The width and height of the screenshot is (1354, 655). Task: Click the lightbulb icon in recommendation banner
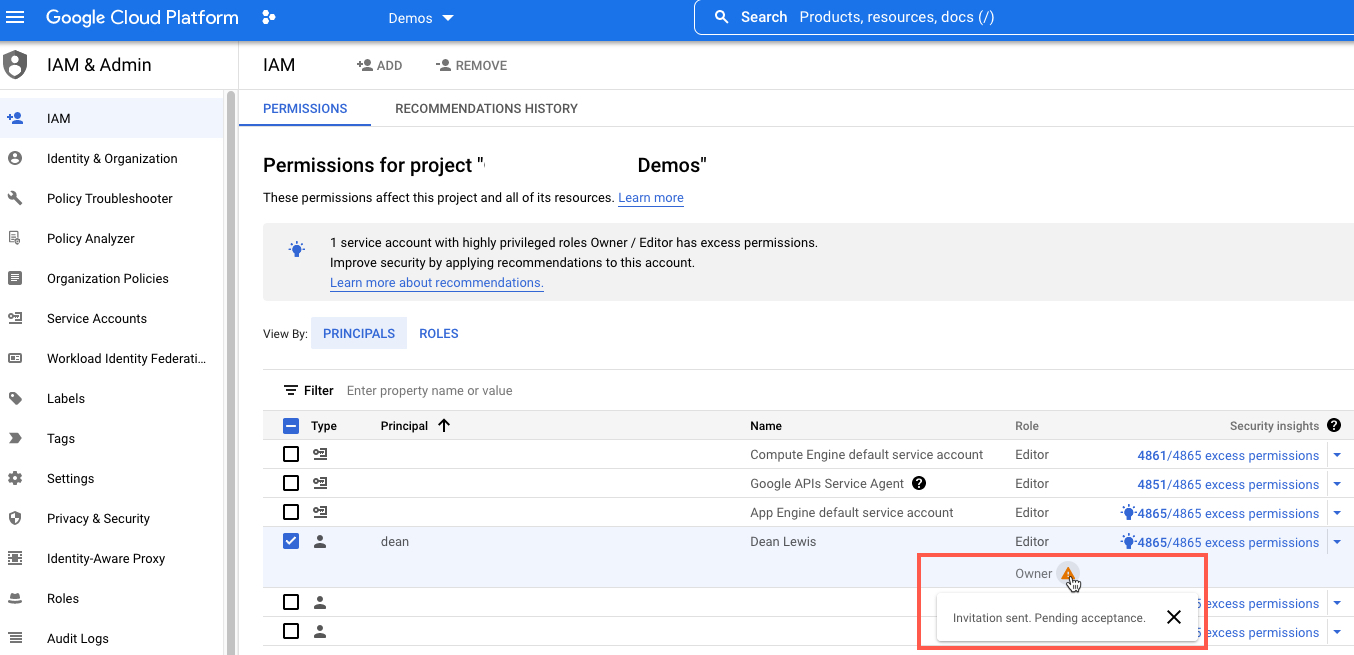296,249
